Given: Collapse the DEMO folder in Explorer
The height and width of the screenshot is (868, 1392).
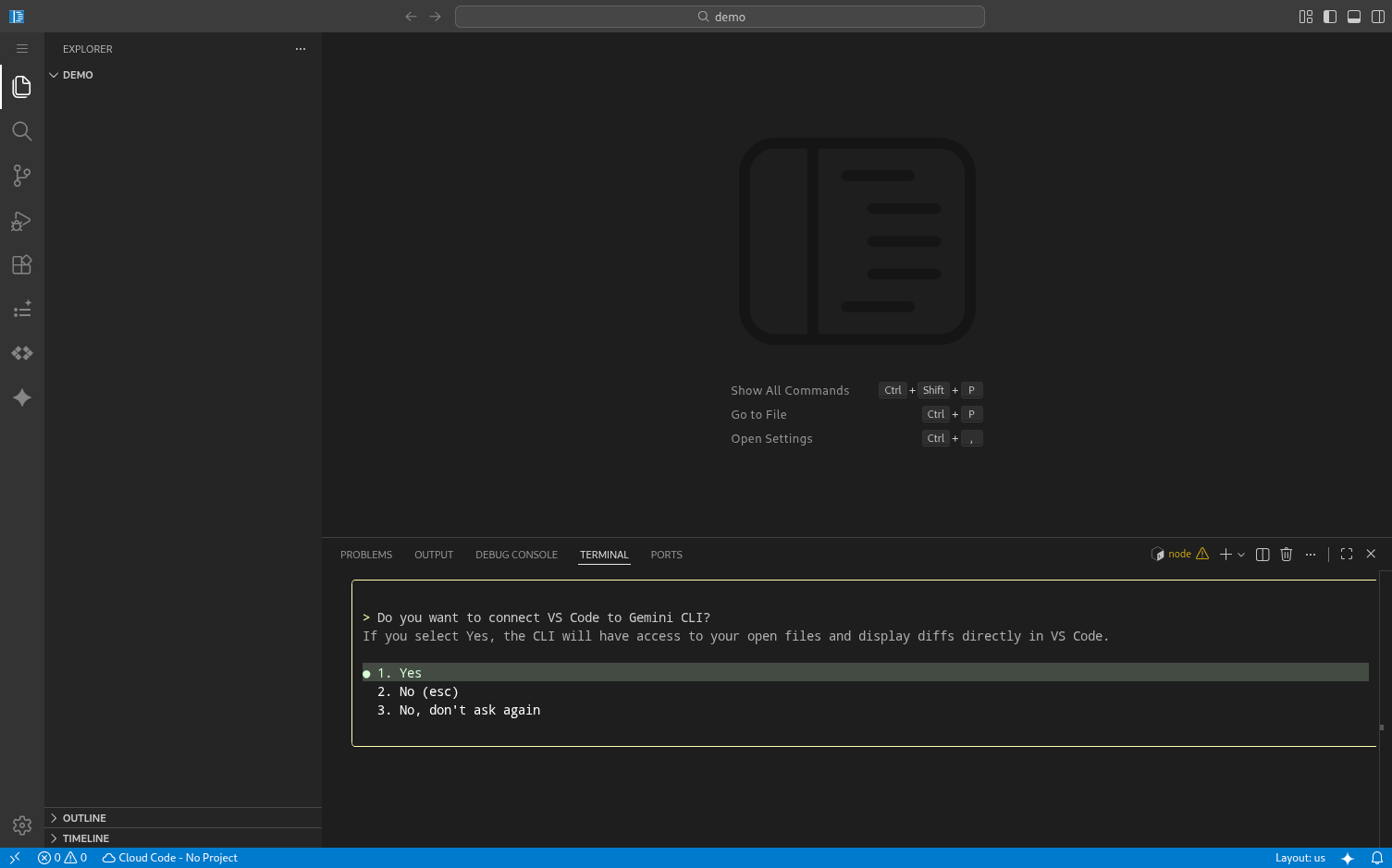Looking at the screenshot, I should (x=78, y=75).
